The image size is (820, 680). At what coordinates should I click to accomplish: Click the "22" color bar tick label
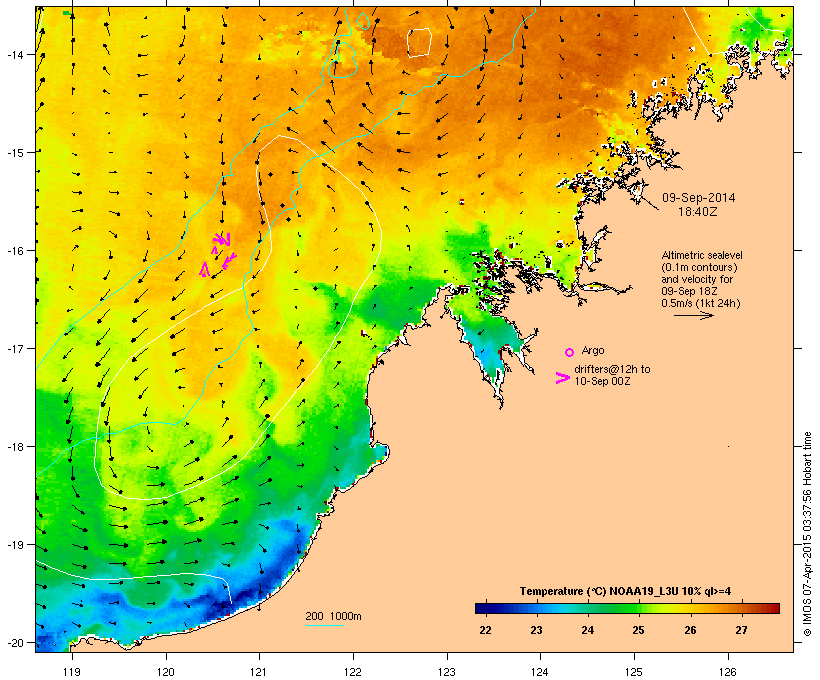click(x=485, y=630)
